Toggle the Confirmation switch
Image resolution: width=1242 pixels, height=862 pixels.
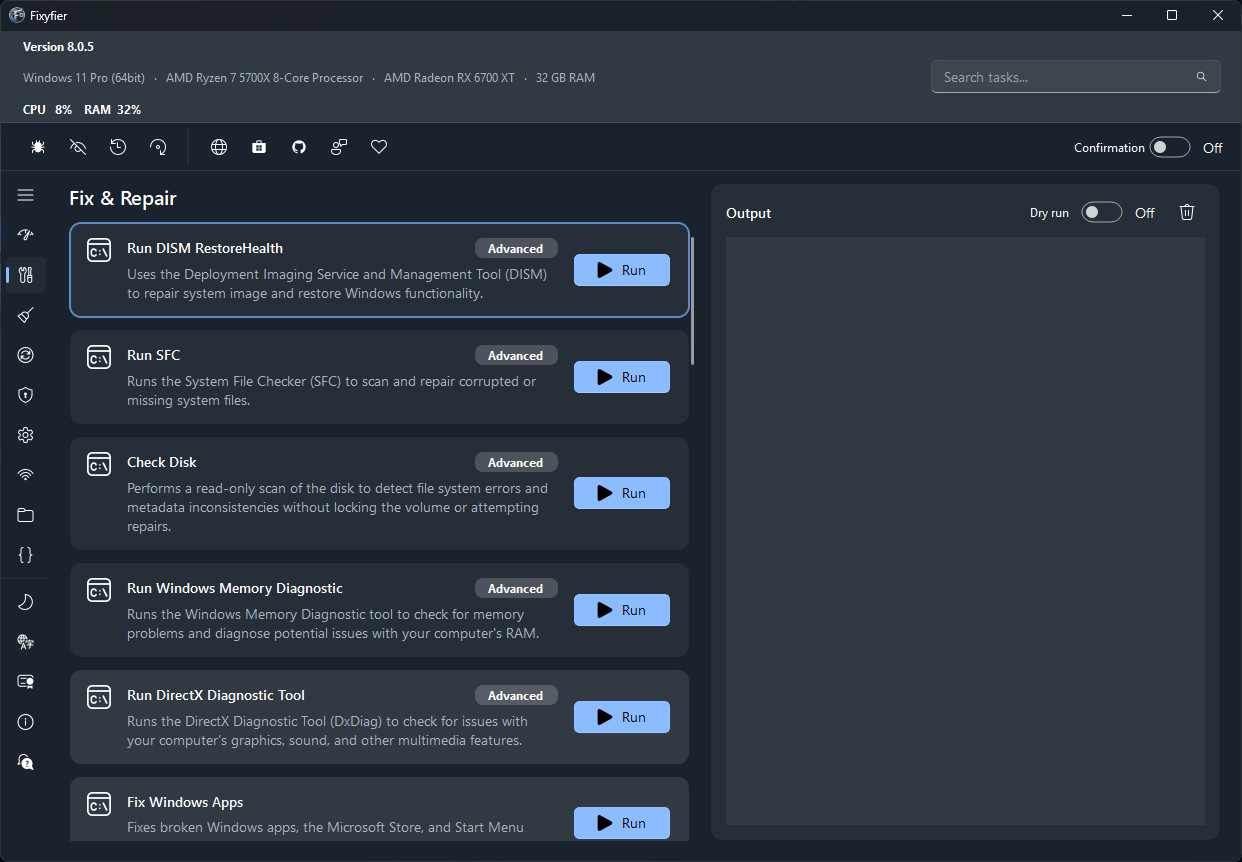[x=1170, y=147]
